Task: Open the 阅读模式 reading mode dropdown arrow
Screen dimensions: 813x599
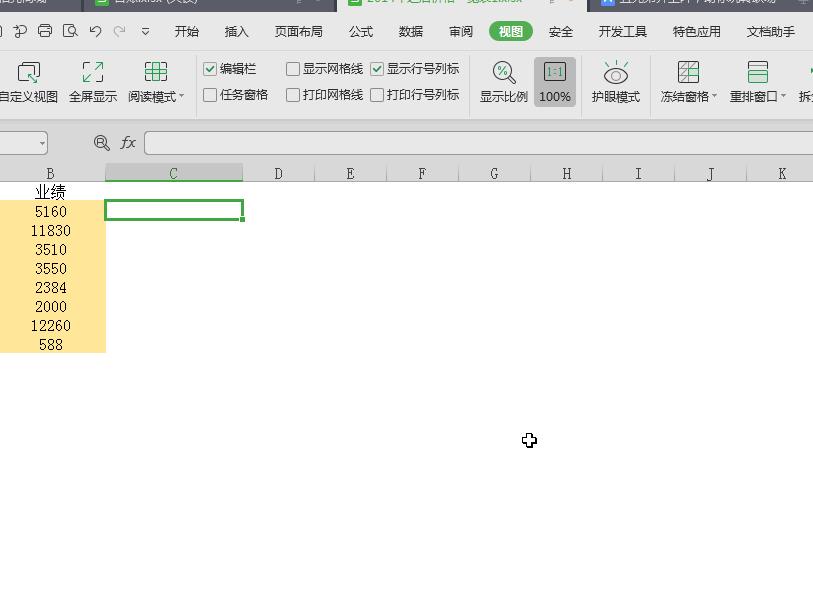Action: pos(181,95)
